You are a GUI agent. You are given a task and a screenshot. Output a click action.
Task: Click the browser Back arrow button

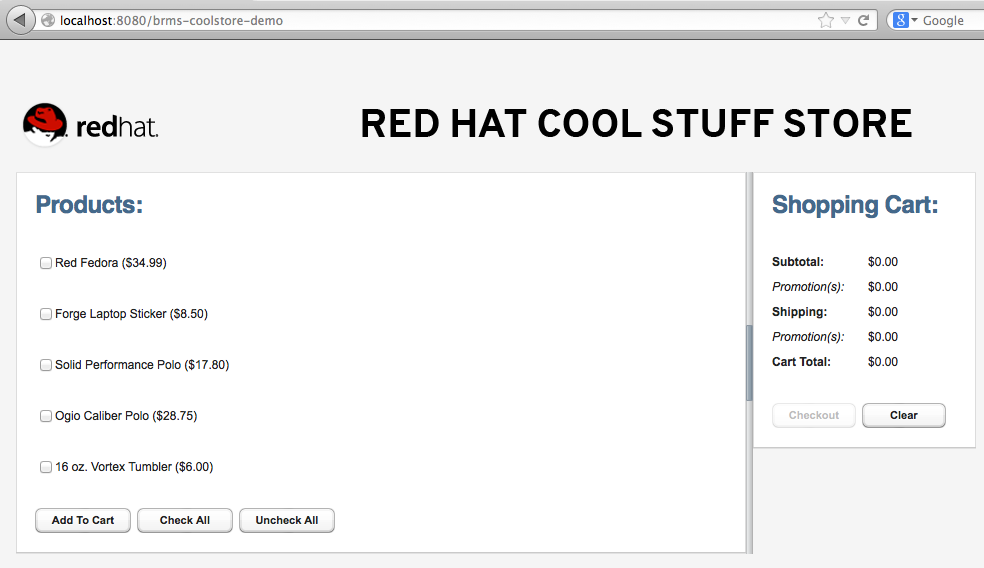pyautogui.click(x=20, y=20)
